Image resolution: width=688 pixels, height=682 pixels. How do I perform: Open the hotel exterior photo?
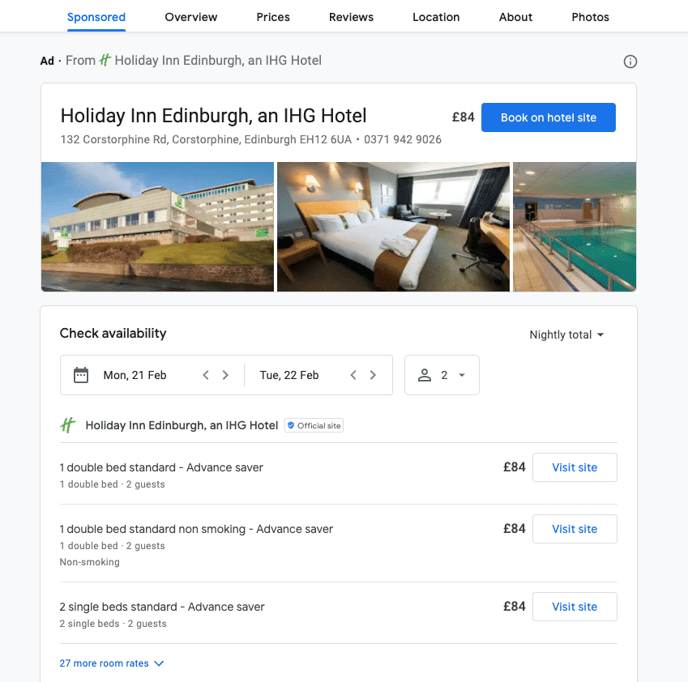tap(157, 227)
